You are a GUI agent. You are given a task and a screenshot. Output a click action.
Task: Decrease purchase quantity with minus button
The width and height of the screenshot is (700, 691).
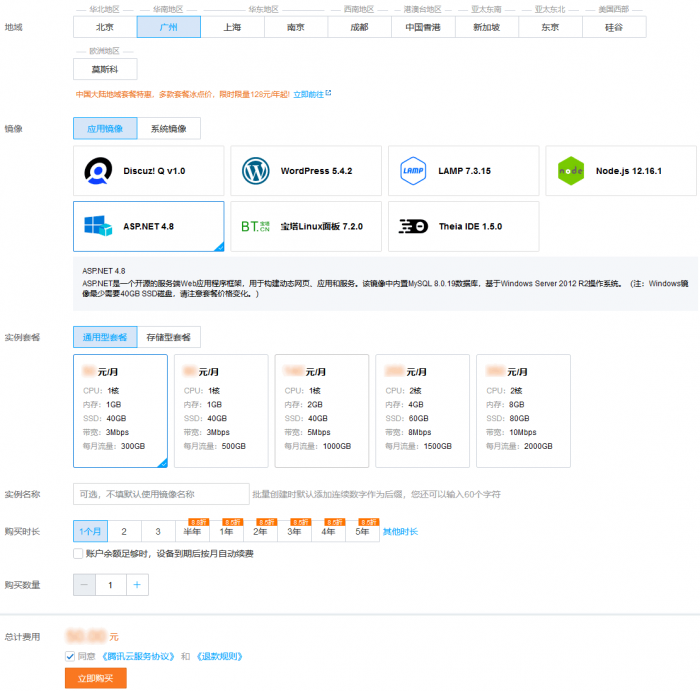[x=84, y=585]
